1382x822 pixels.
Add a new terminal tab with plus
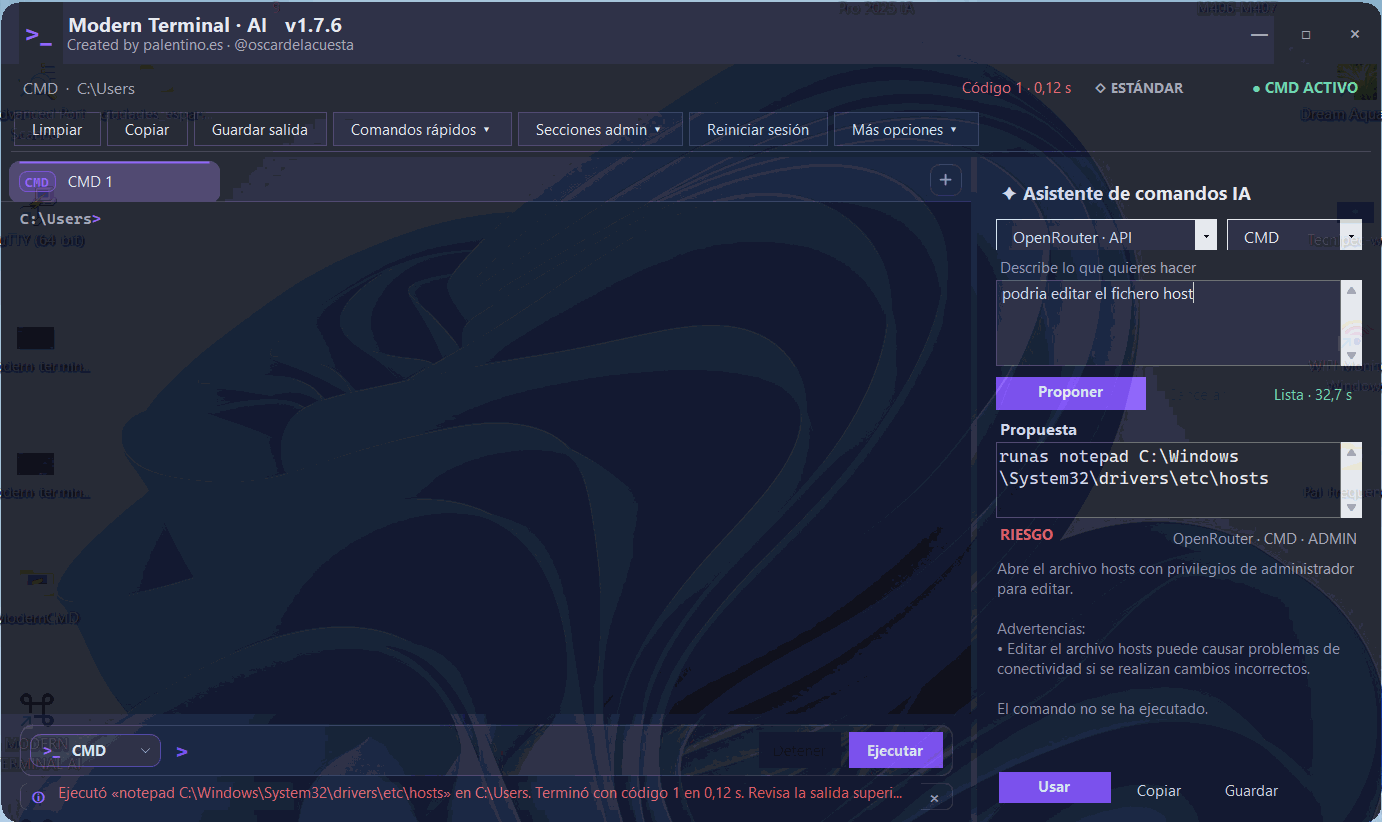click(x=945, y=180)
